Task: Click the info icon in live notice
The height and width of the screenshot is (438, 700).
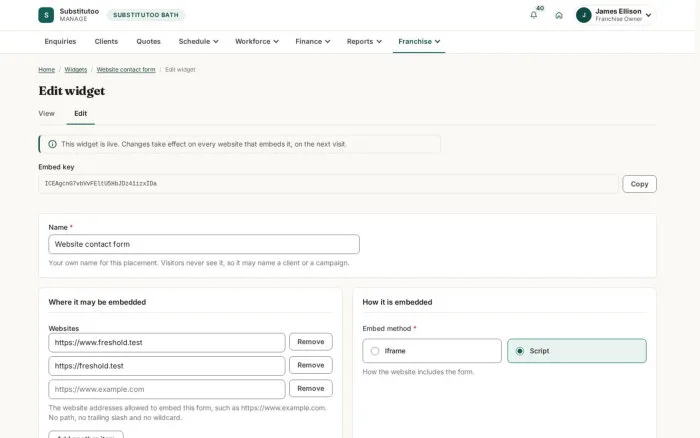Action: click(x=52, y=144)
